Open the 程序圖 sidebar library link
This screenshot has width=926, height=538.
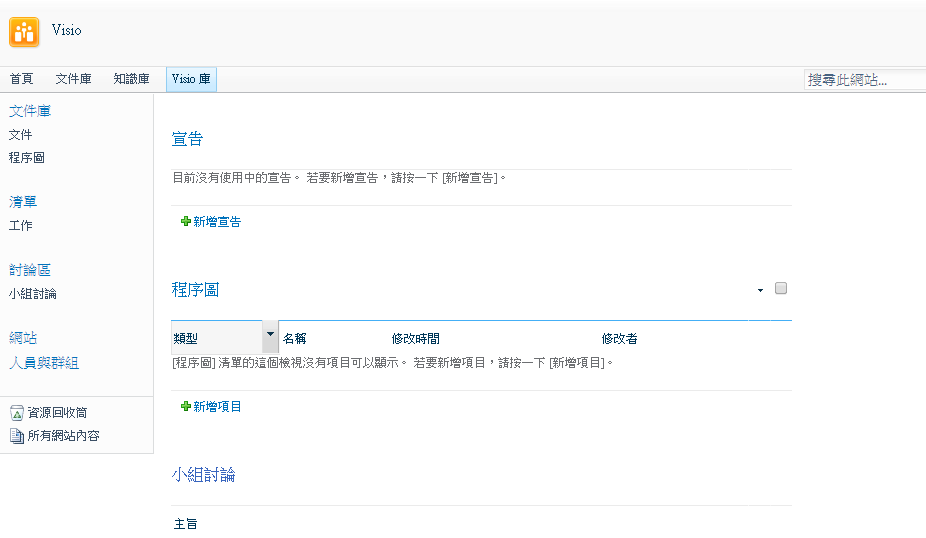(x=26, y=158)
